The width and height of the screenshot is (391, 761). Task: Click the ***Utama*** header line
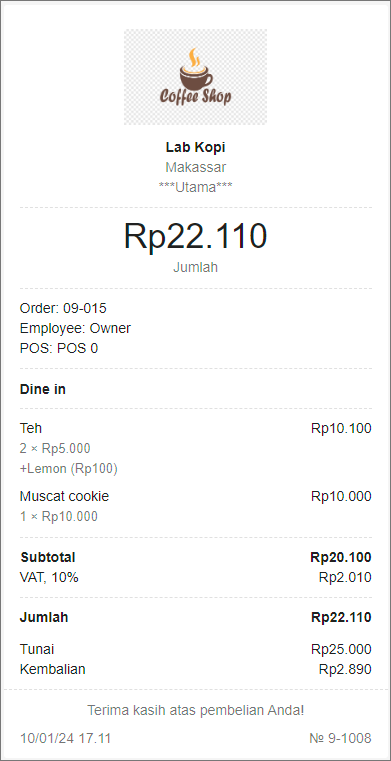click(x=196, y=187)
